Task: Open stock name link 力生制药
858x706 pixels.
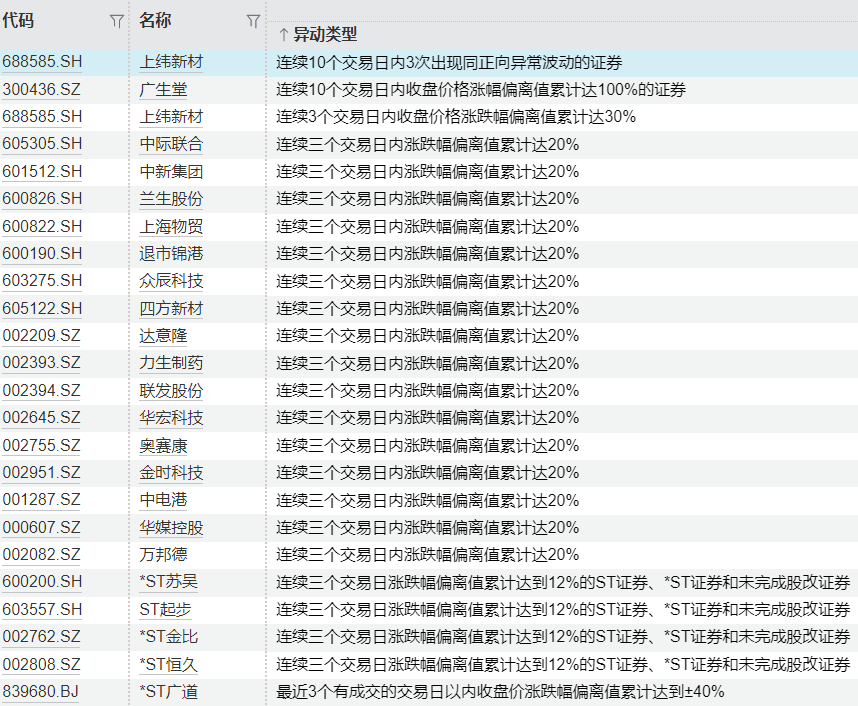Action: pos(171,363)
